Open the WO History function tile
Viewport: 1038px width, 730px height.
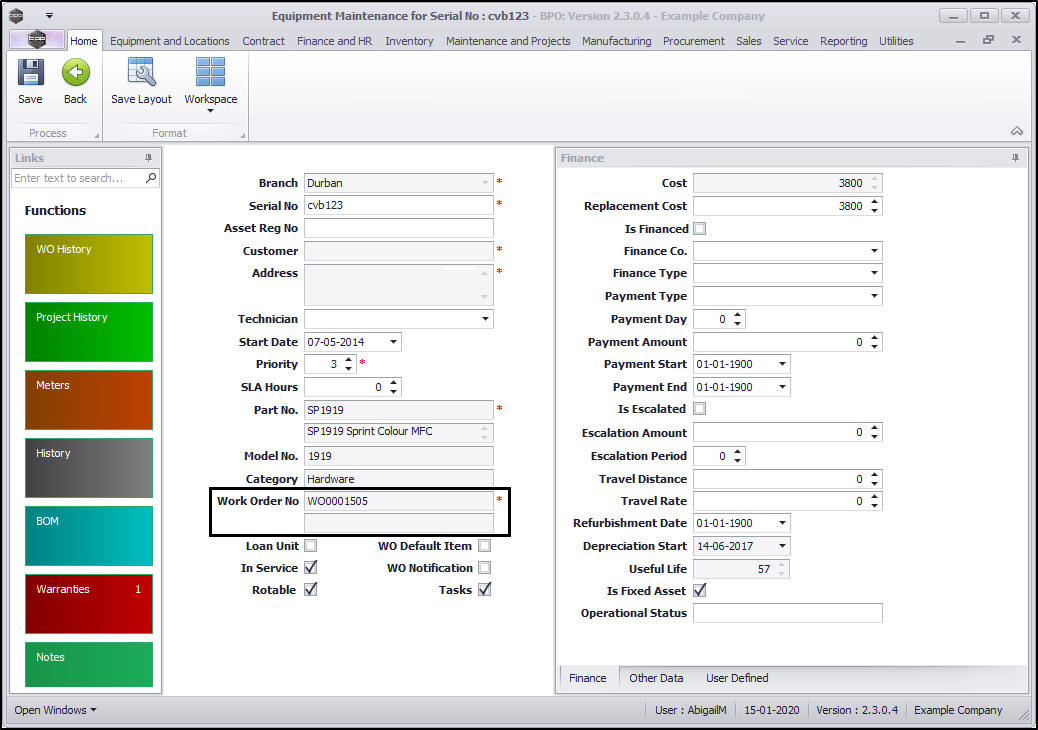(x=89, y=264)
